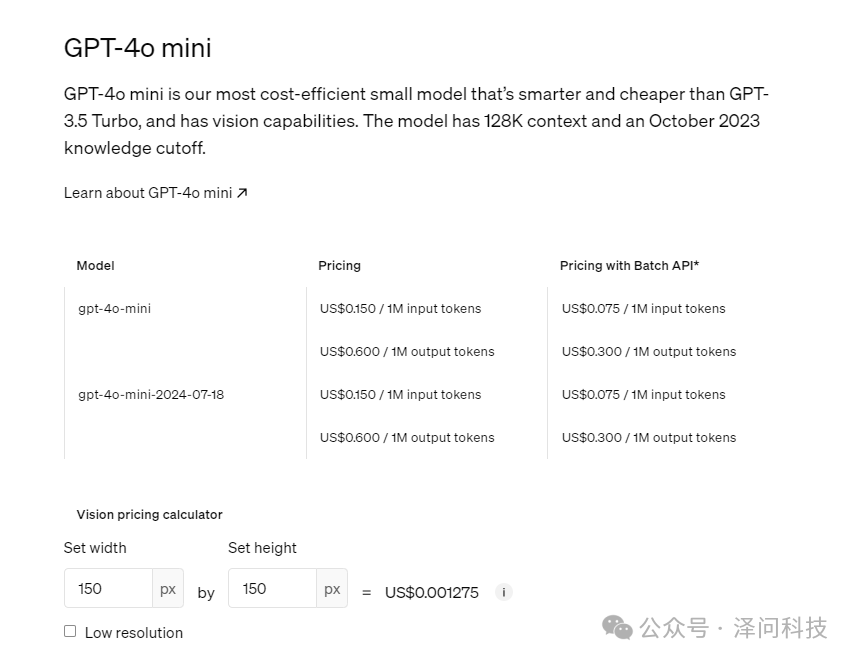The width and height of the screenshot is (855, 662).
Task: Click the px unit beside the height field
Action: (332, 589)
